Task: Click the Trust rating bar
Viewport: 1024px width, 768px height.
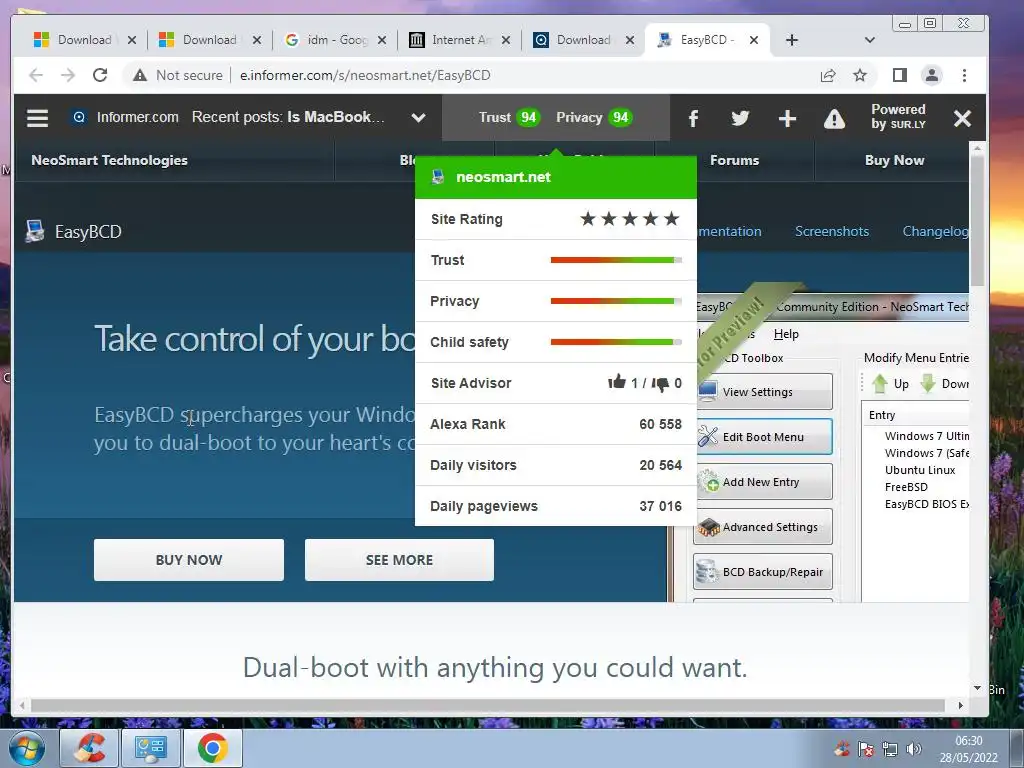Action: point(616,260)
